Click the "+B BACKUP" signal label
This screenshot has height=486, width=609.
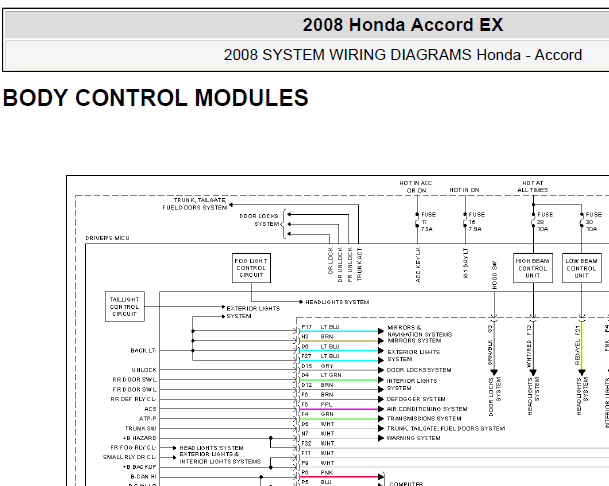pyautogui.click(x=139, y=467)
